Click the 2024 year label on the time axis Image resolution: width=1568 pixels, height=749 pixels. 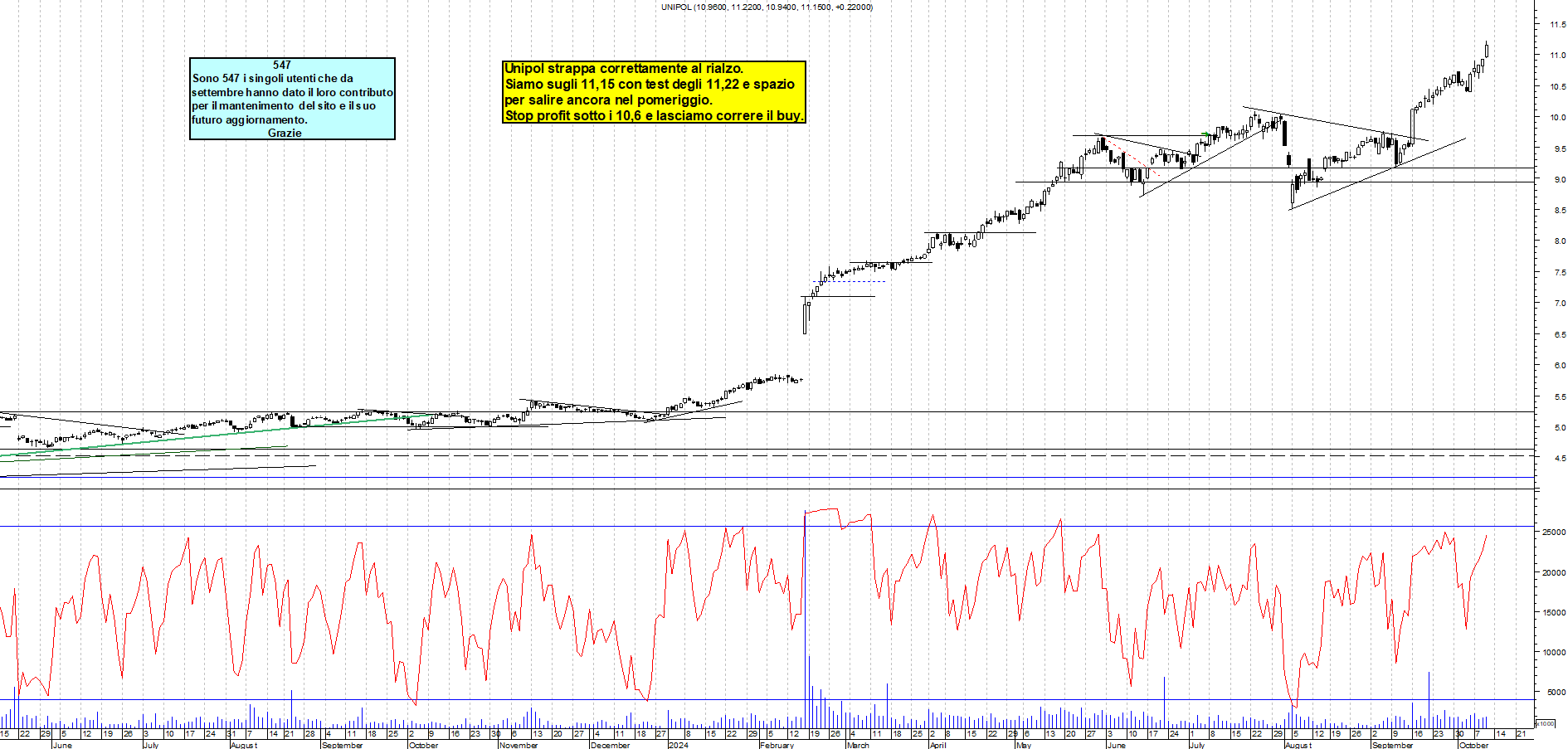click(678, 745)
